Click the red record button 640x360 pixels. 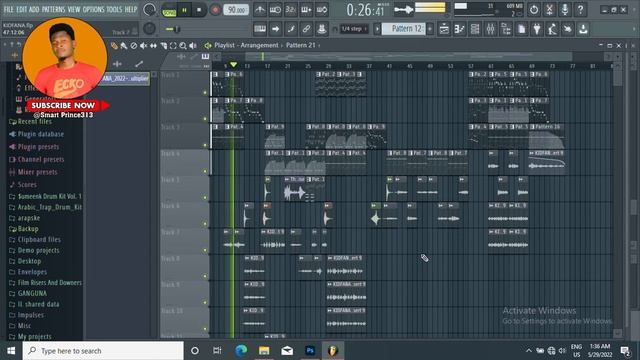click(x=215, y=10)
